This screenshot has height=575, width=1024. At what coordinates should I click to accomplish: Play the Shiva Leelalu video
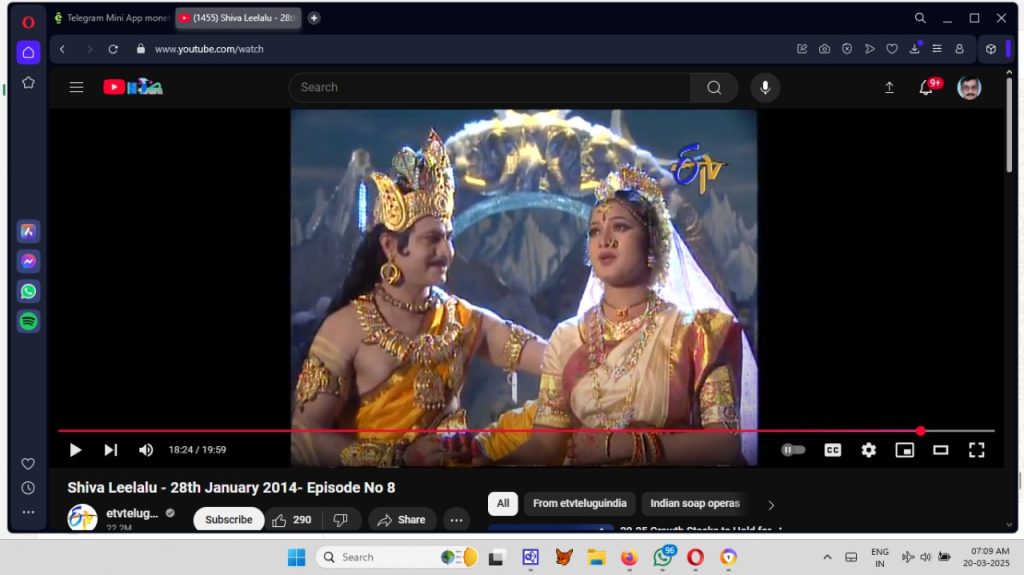tap(75, 450)
